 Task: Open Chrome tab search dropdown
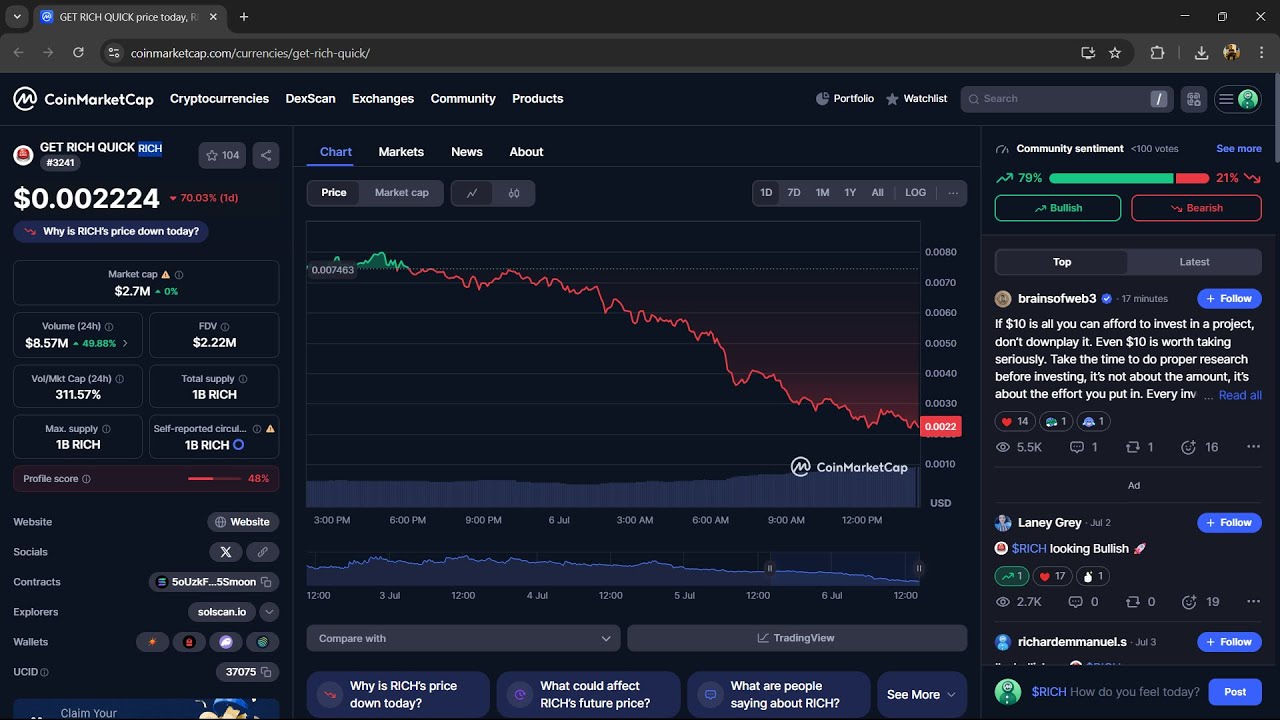[x=17, y=17]
